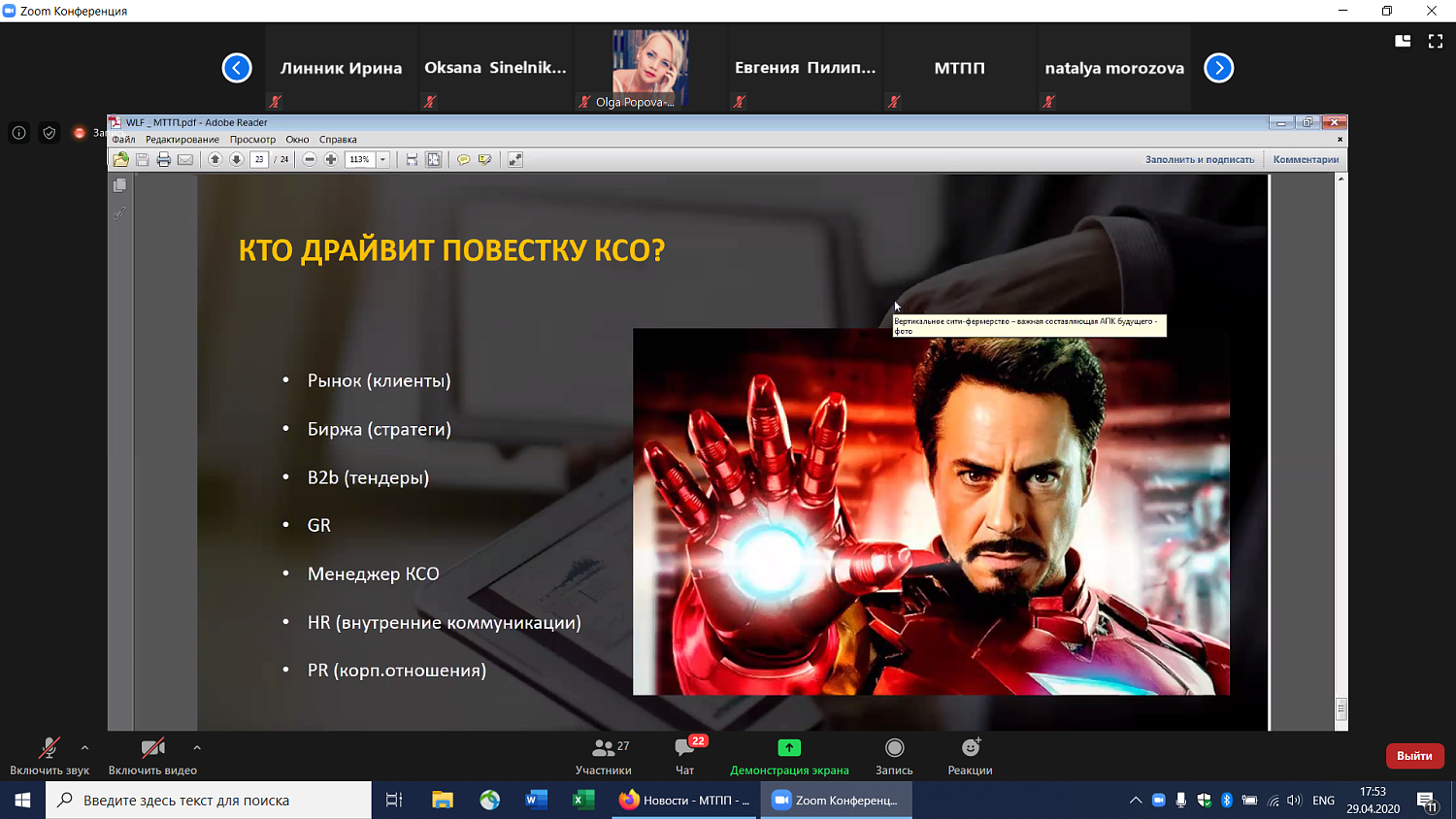Select natalya morozova participant tile

point(1114,68)
